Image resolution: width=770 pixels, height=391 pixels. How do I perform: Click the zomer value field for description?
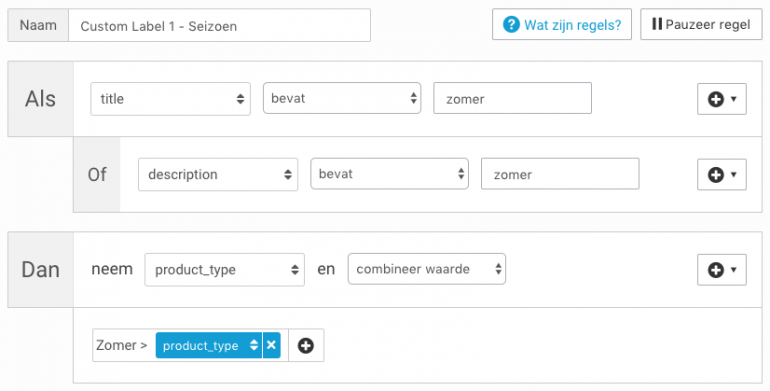[x=560, y=174]
